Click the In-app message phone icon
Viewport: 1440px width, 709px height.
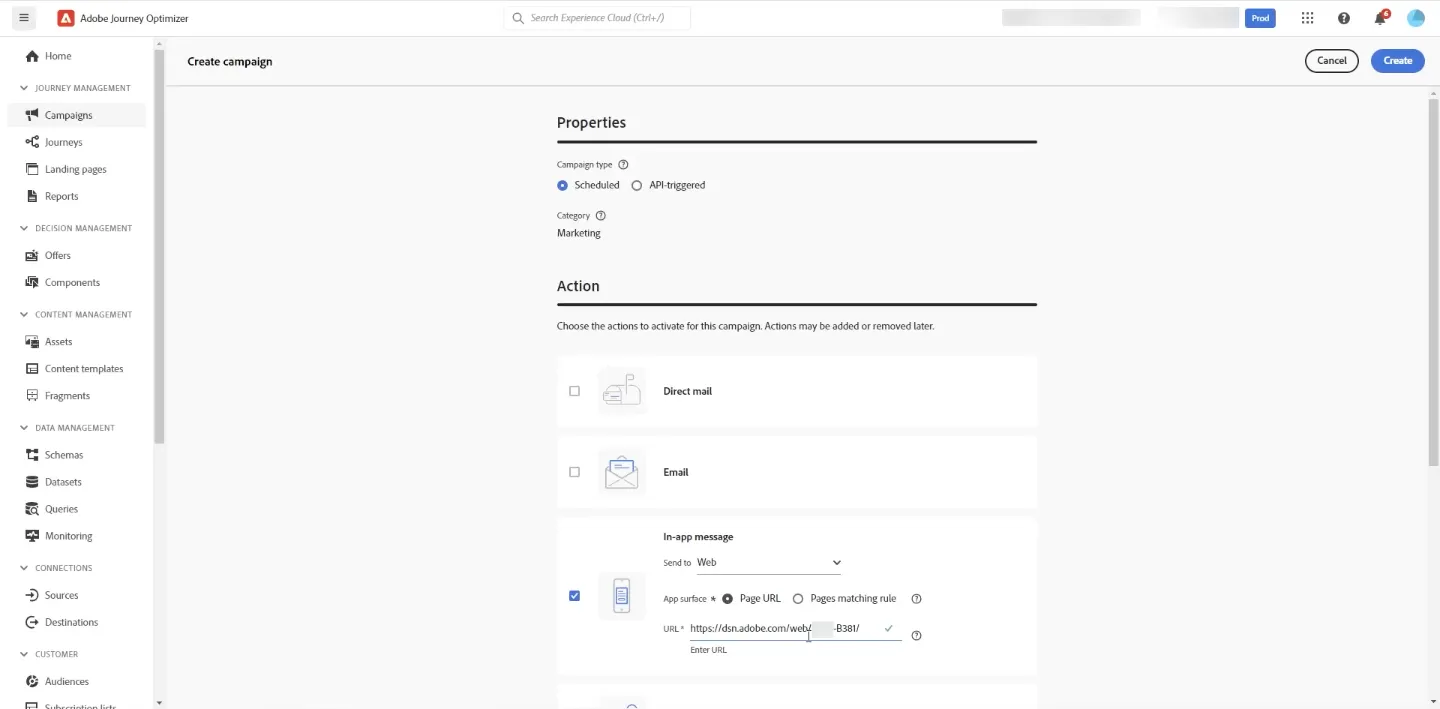[x=621, y=596]
